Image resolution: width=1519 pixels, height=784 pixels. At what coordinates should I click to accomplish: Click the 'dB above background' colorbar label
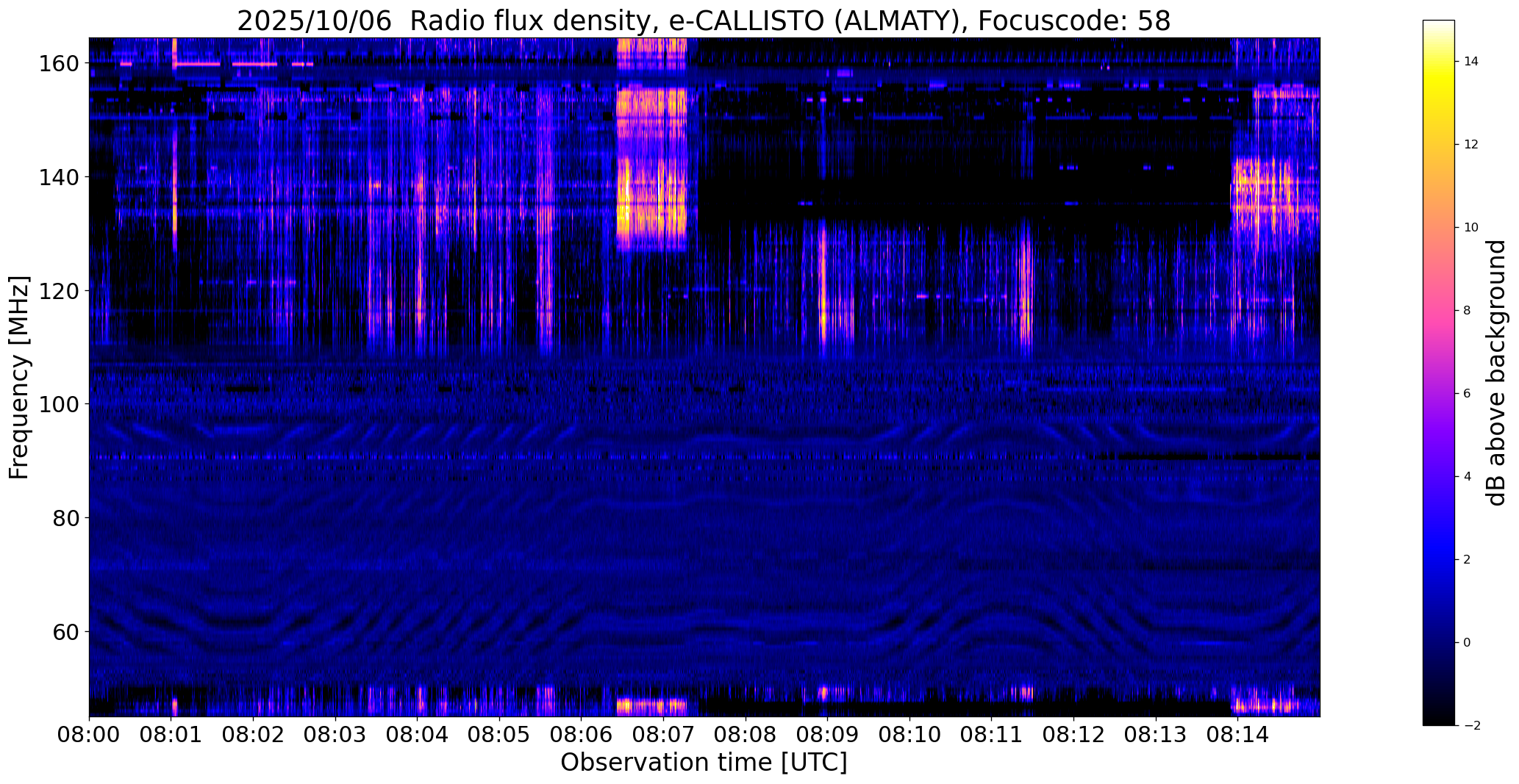(x=1496, y=373)
